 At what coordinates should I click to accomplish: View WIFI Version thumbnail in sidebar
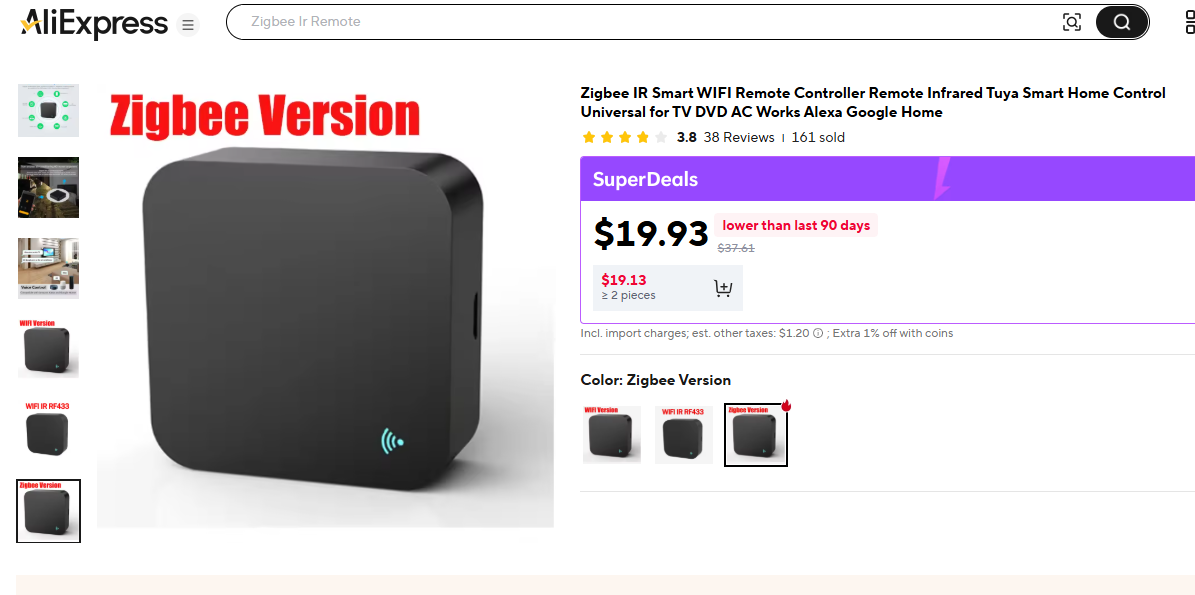(49, 349)
